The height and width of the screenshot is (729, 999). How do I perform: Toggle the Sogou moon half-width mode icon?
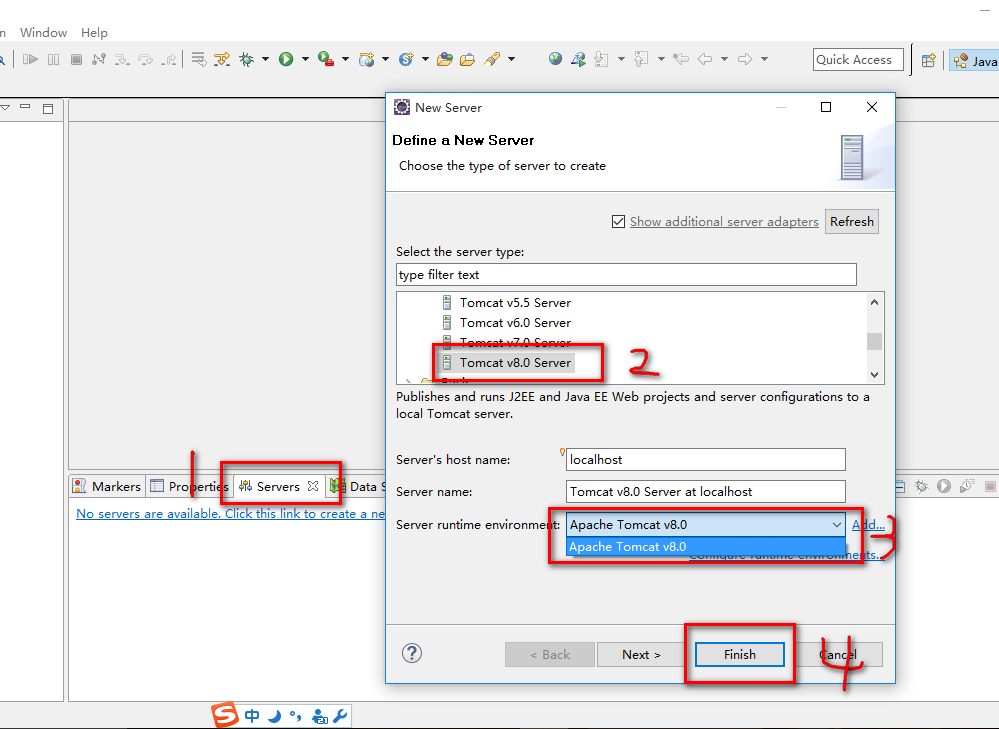click(275, 716)
